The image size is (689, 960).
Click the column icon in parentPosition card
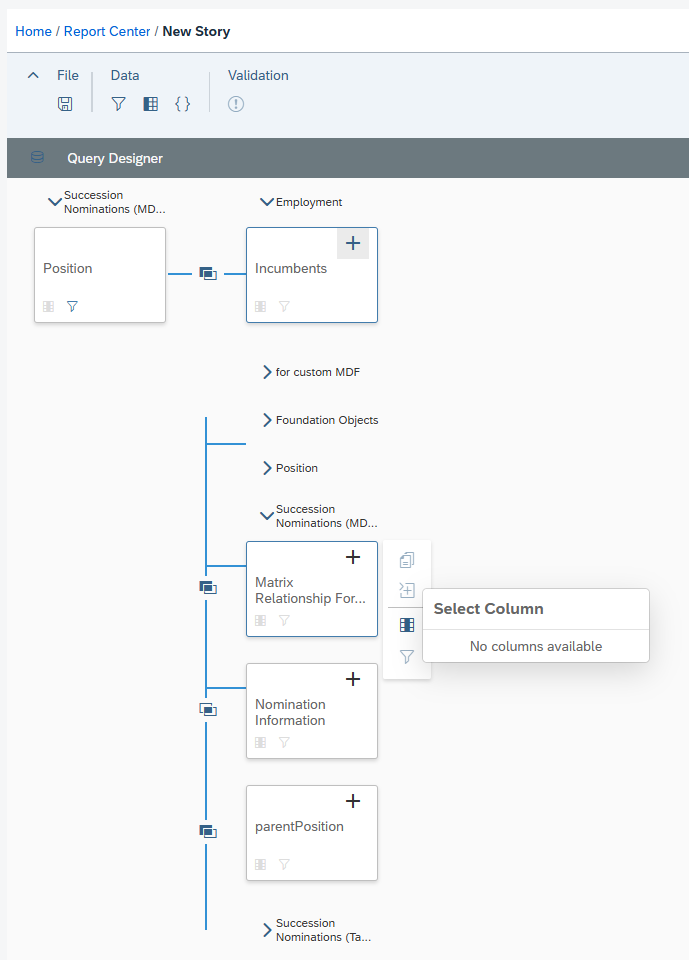point(260,864)
